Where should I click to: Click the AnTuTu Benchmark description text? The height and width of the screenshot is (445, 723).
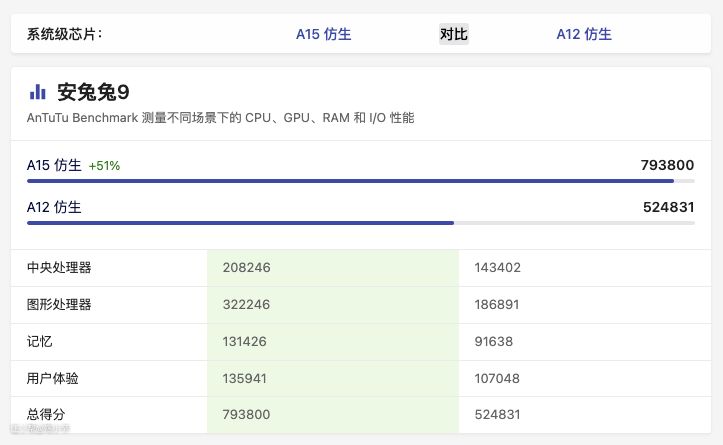pyautogui.click(x=220, y=118)
